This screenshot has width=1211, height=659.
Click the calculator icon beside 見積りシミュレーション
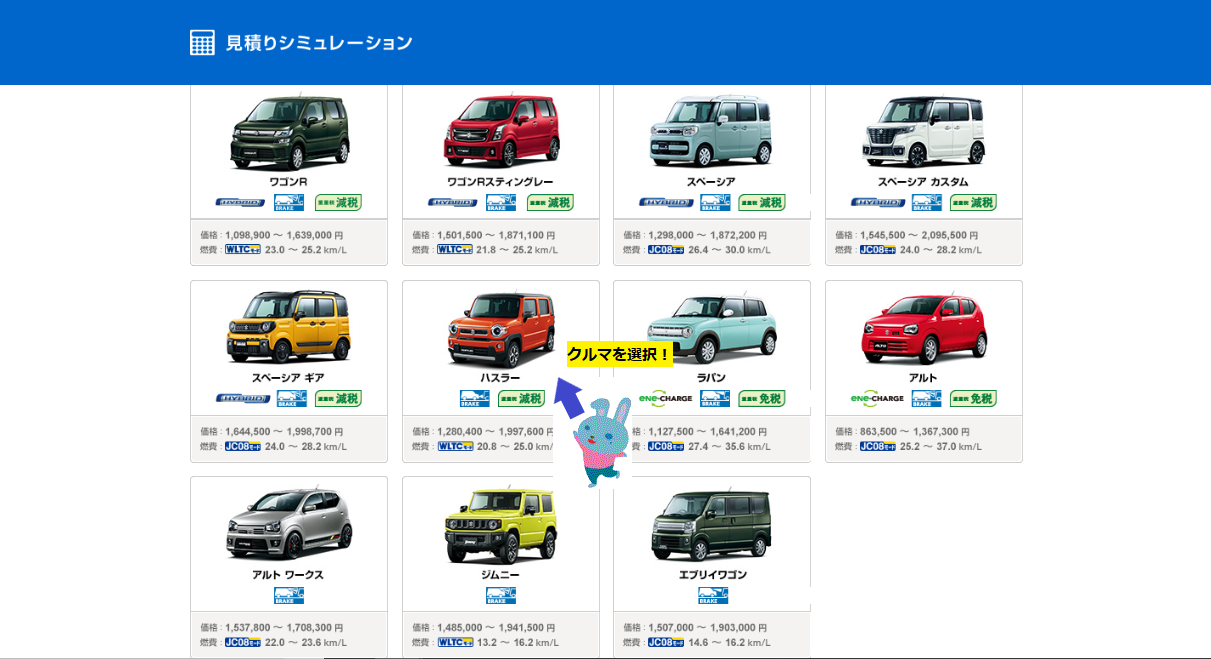tap(202, 42)
